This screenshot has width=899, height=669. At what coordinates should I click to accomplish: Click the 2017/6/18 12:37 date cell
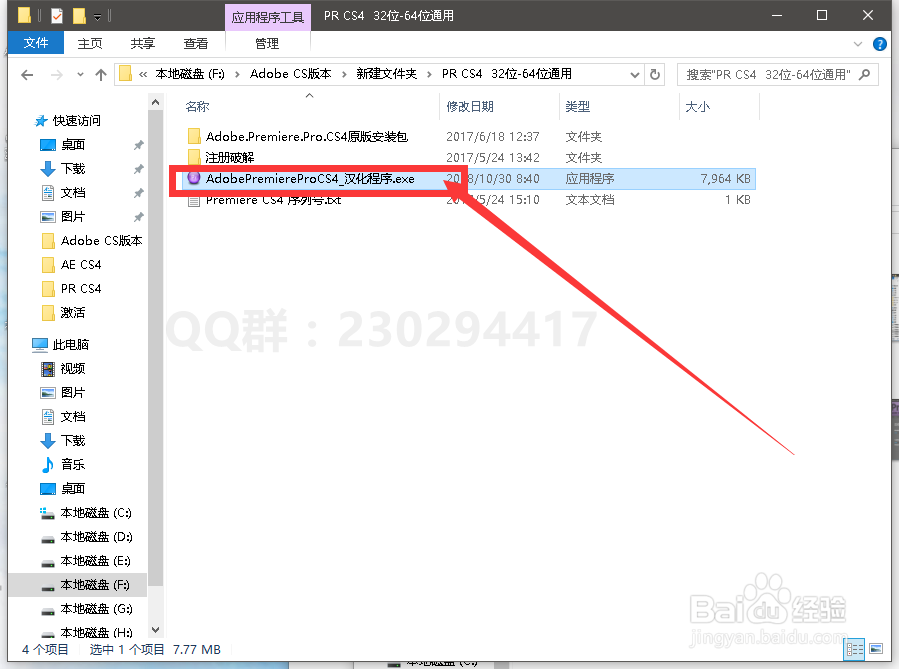click(x=493, y=136)
